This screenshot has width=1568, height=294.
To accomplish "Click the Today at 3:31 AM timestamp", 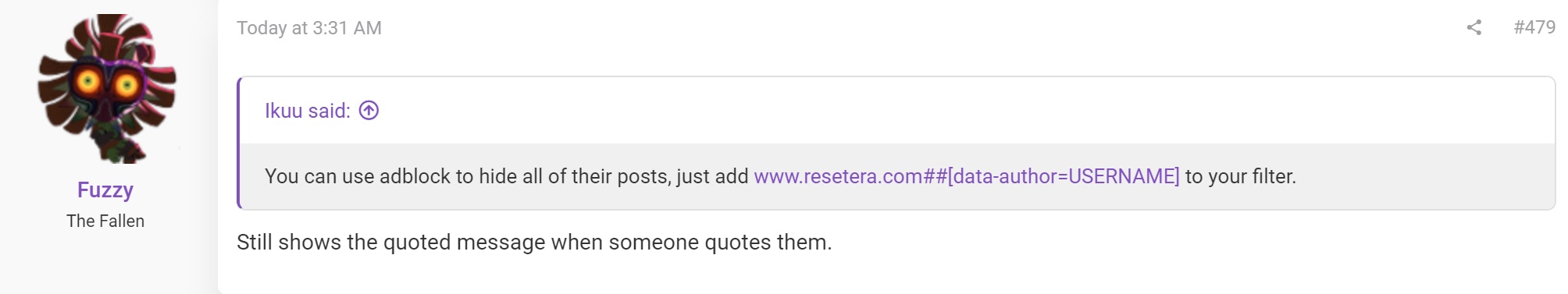I will 309,28.
